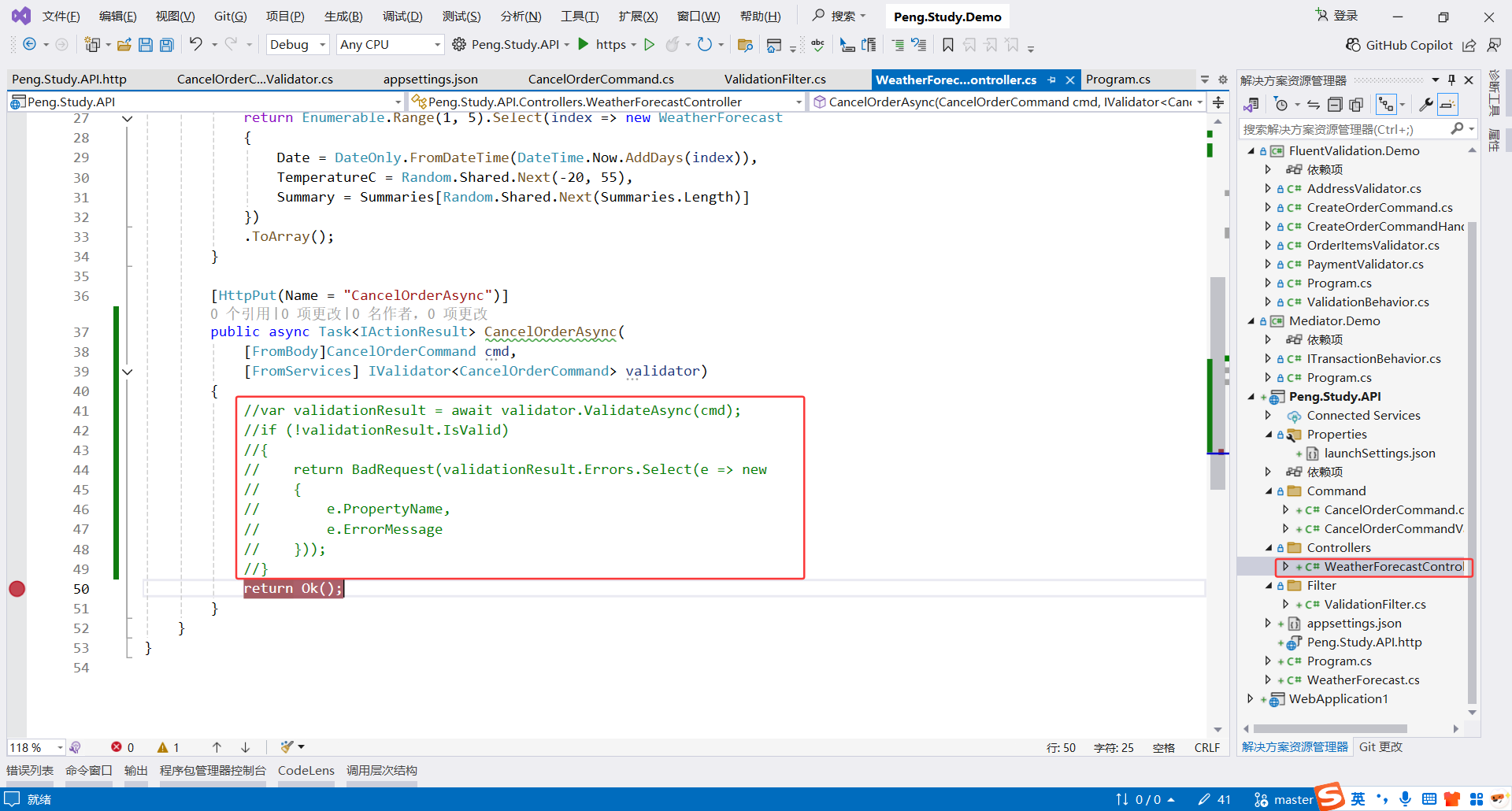Toggle the breakpoint on line 50
The image size is (1512, 811).
pyautogui.click(x=17, y=589)
